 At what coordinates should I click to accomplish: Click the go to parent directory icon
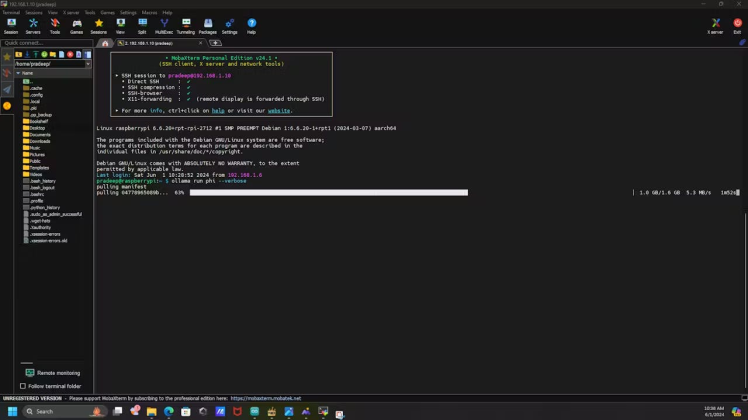tap(19, 54)
